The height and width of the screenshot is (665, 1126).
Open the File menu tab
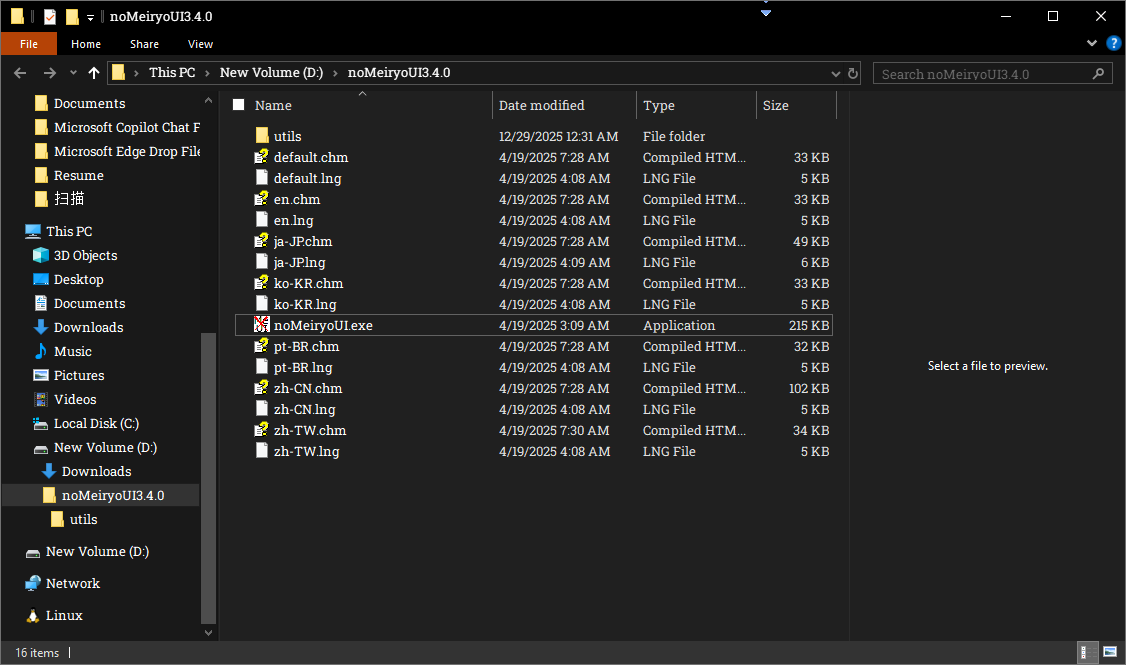click(x=29, y=44)
